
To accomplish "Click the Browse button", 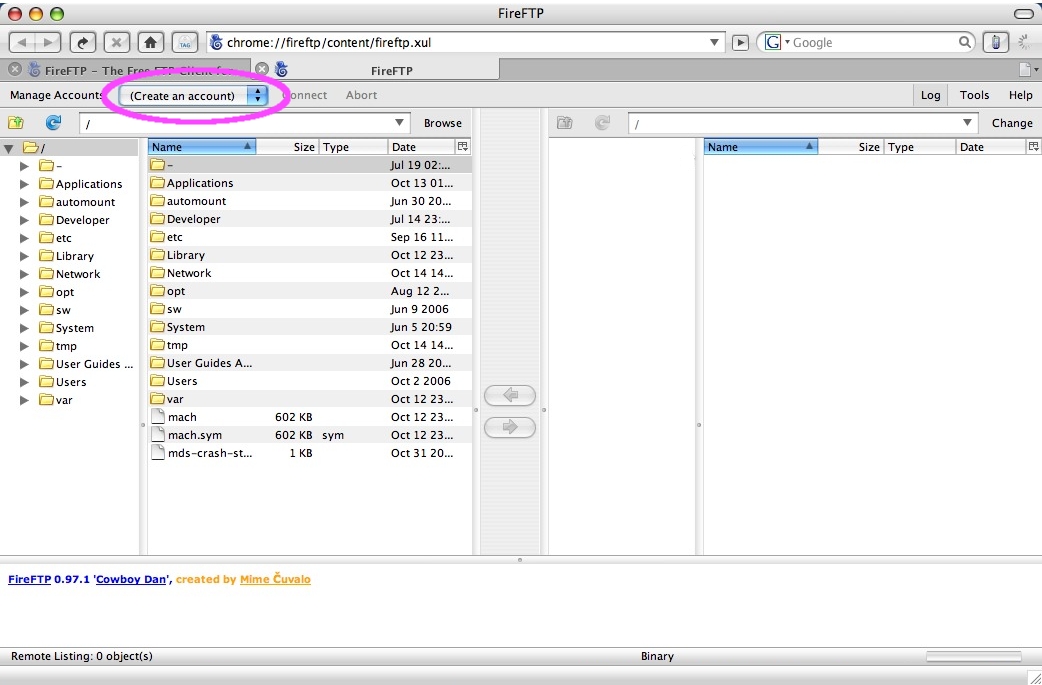I will tap(443, 123).
